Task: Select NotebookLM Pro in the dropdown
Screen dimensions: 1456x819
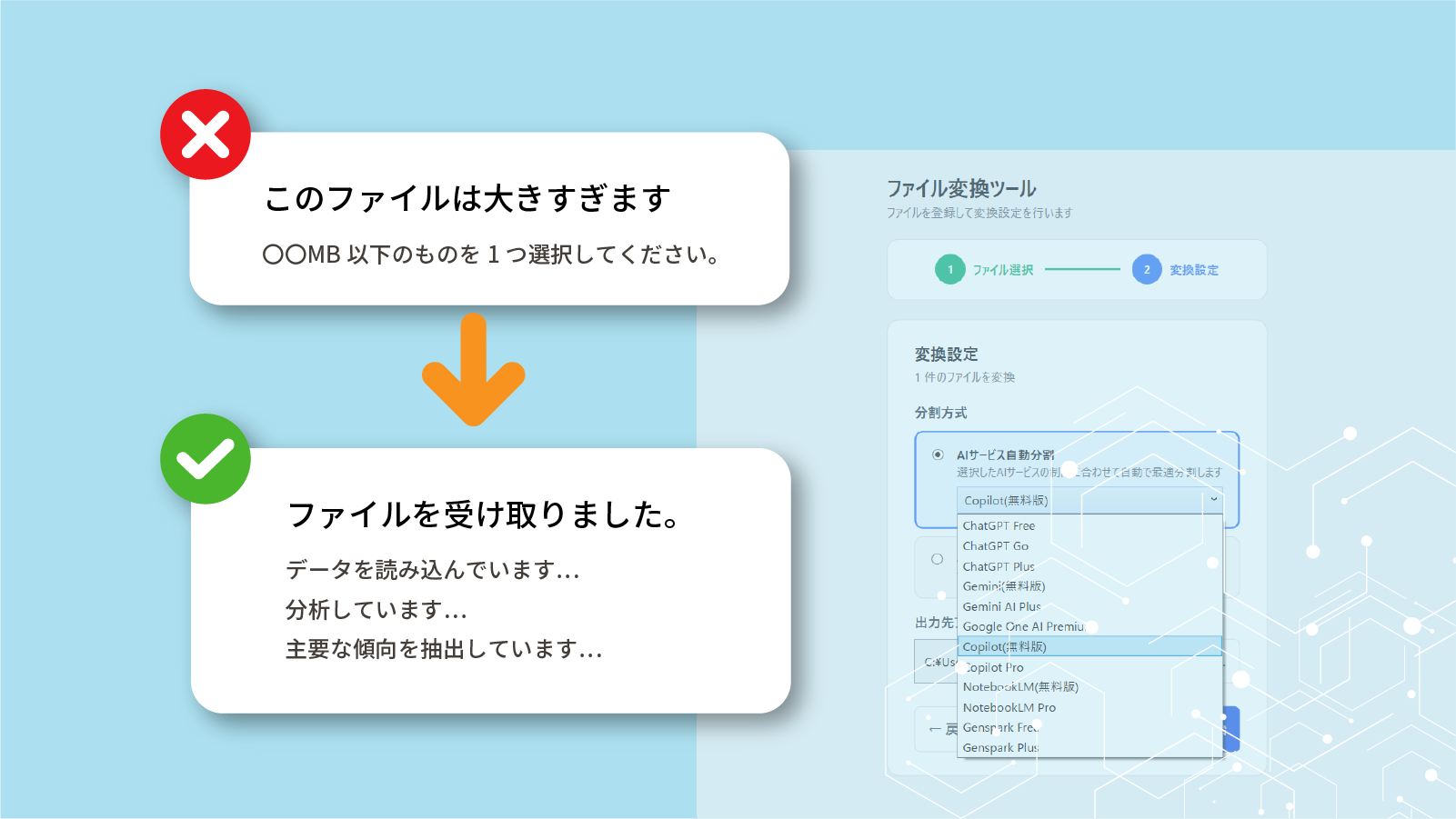Action: click(1009, 707)
